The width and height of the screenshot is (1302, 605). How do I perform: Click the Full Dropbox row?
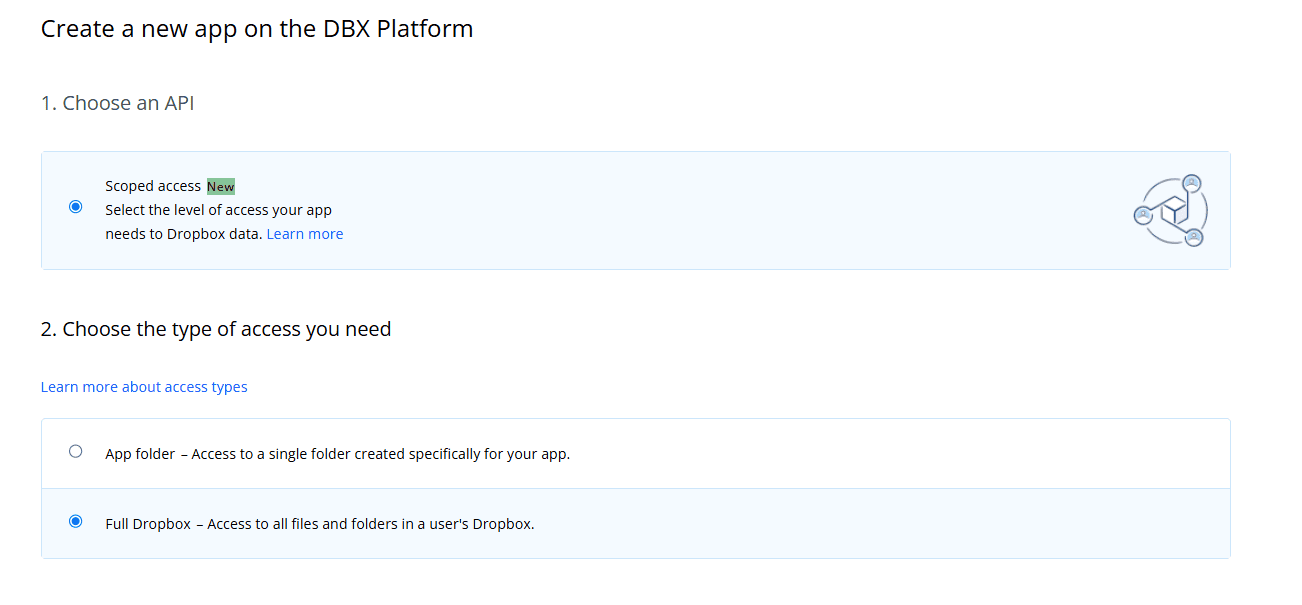635,522
